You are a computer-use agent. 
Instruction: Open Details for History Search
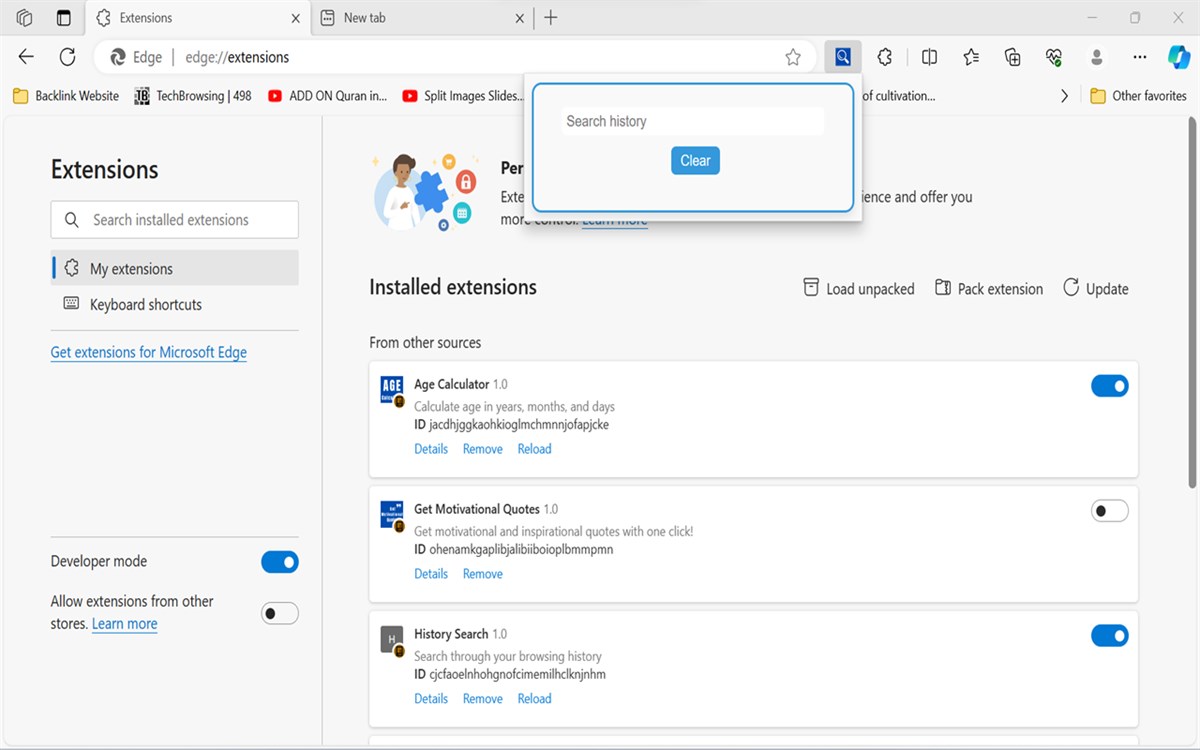point(431,699)
